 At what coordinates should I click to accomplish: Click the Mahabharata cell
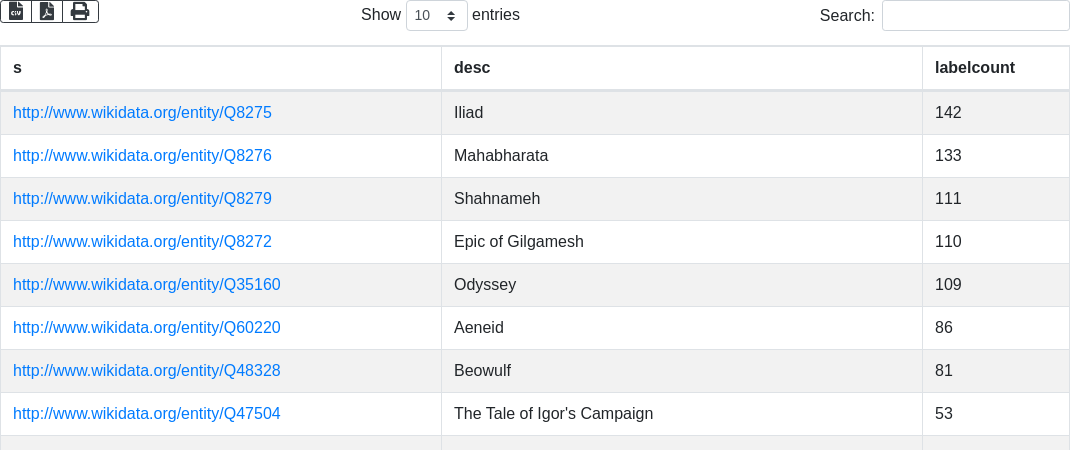(x=501, y=156)
